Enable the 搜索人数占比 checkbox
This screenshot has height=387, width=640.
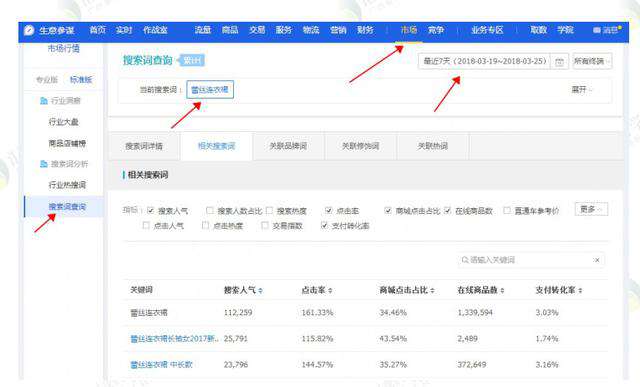[210, 211]
